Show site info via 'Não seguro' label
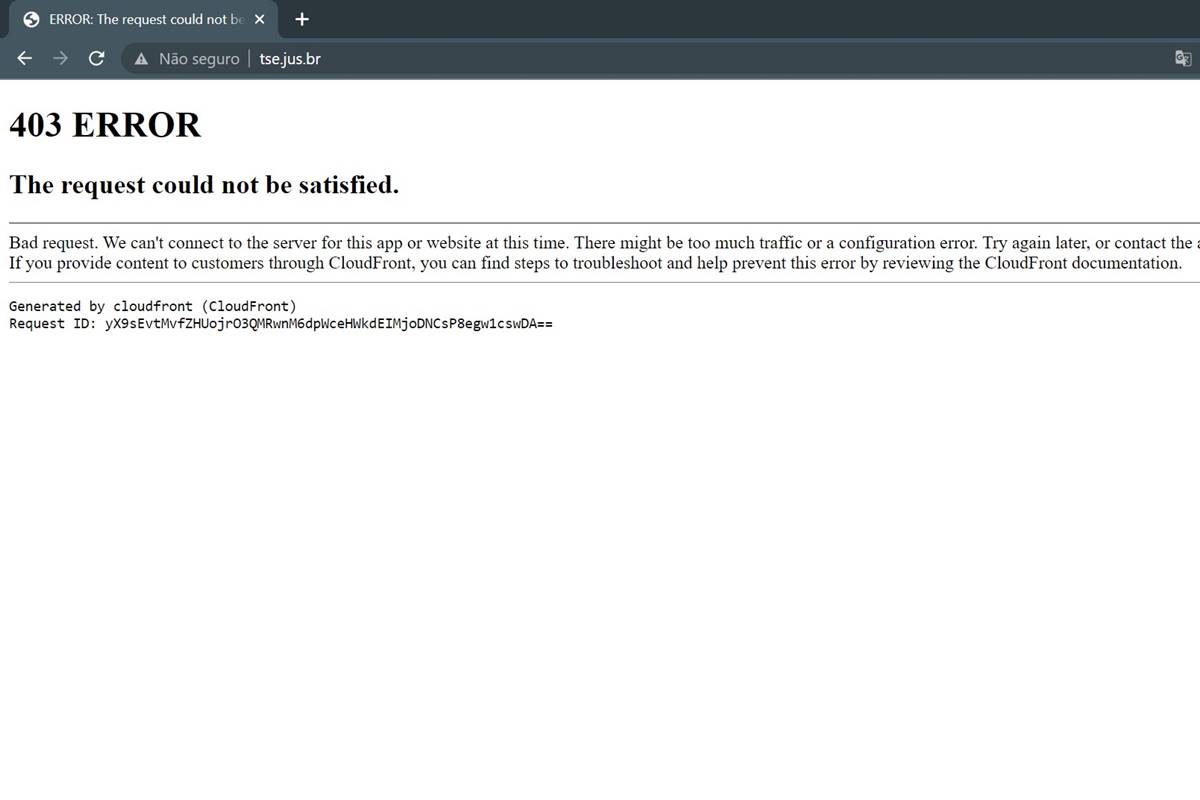1200x800 pixels. tap(199, 59)
